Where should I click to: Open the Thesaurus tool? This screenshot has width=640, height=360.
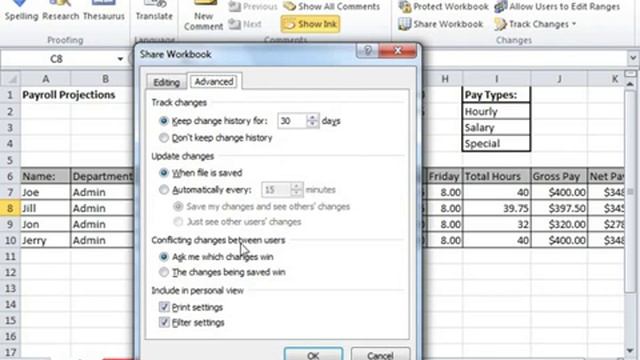pos(104,11)
